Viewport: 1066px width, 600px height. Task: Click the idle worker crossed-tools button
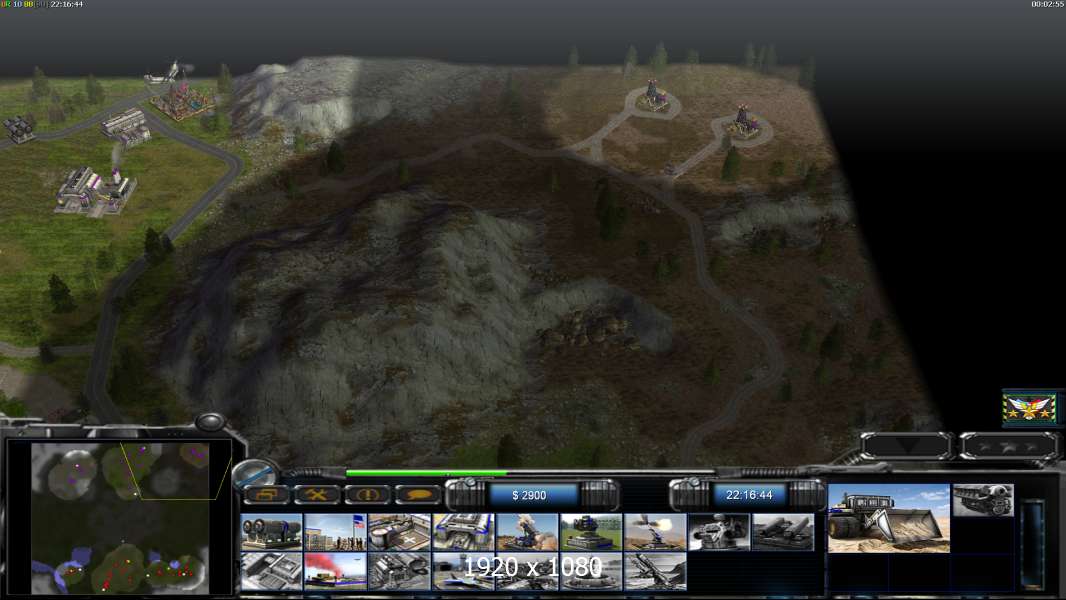[316, 494]
